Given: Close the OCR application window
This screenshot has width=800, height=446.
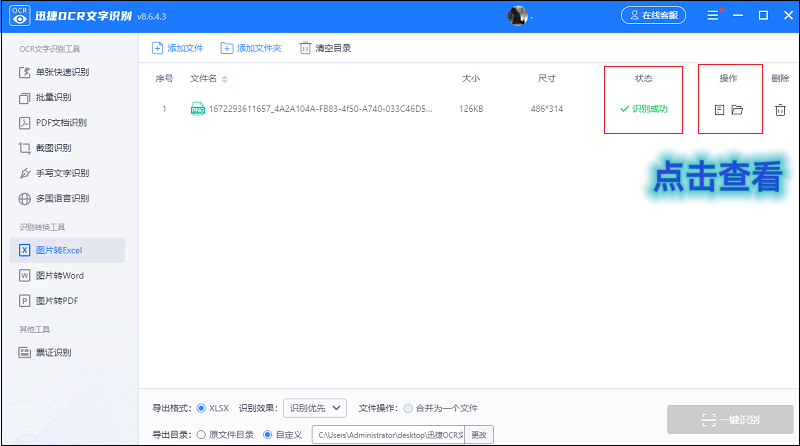Looking at the screenshot, I should (788, 15).
